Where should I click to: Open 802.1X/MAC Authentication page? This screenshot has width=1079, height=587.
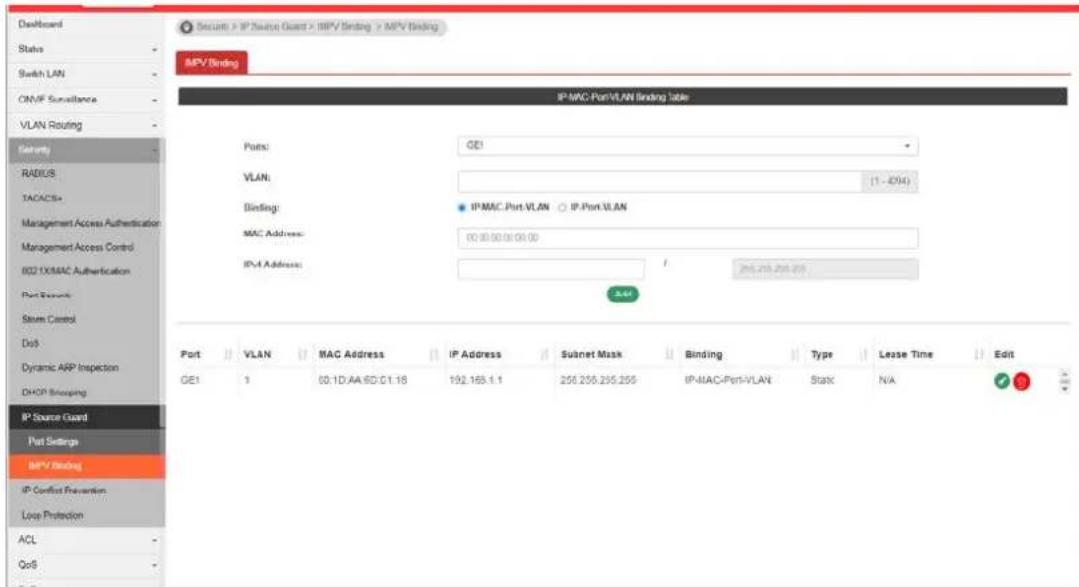[x=76, y=271]
